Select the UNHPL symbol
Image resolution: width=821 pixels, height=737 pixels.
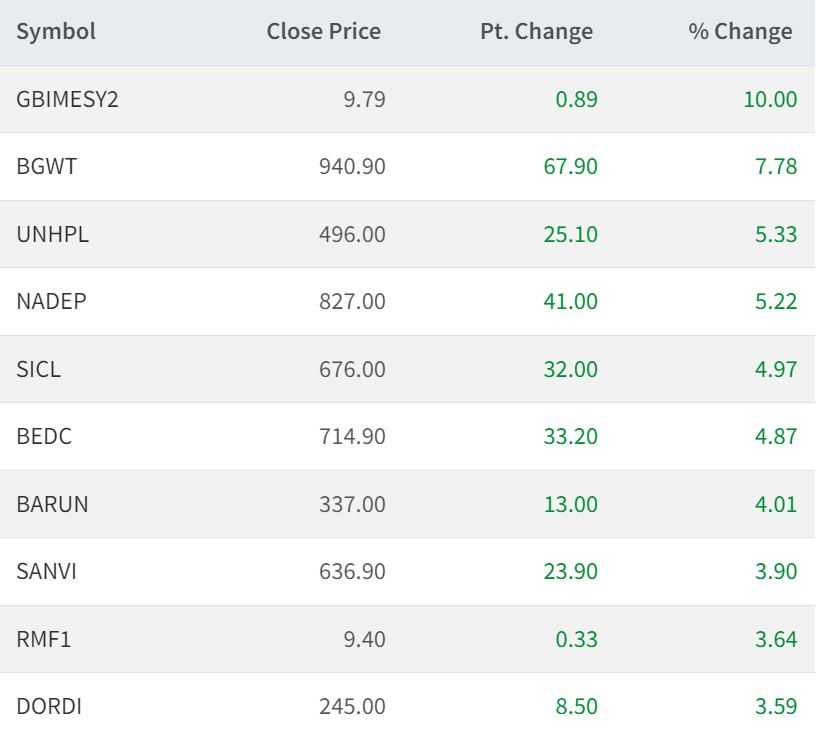point(52,234)
